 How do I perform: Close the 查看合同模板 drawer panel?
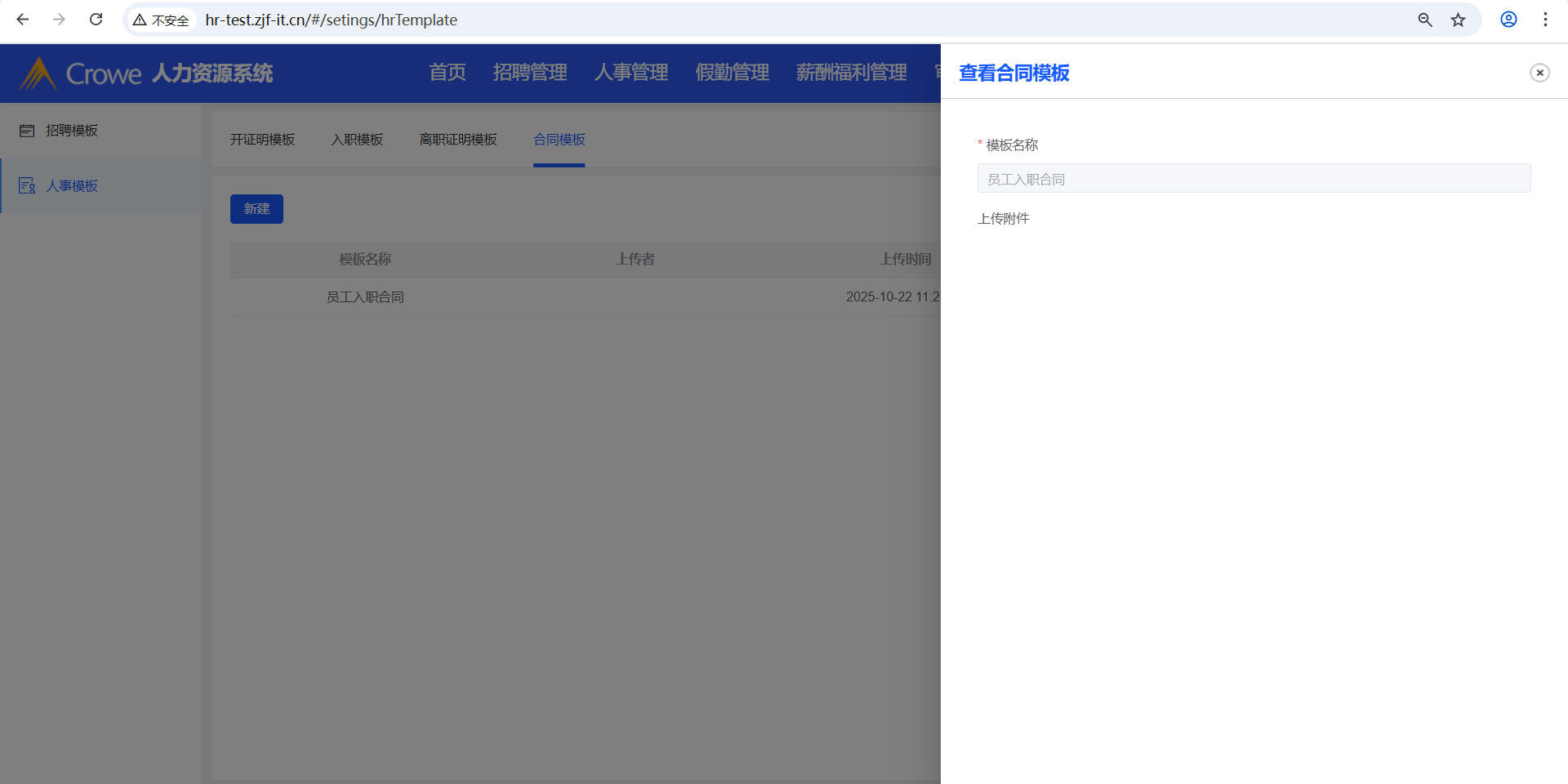1539,73
